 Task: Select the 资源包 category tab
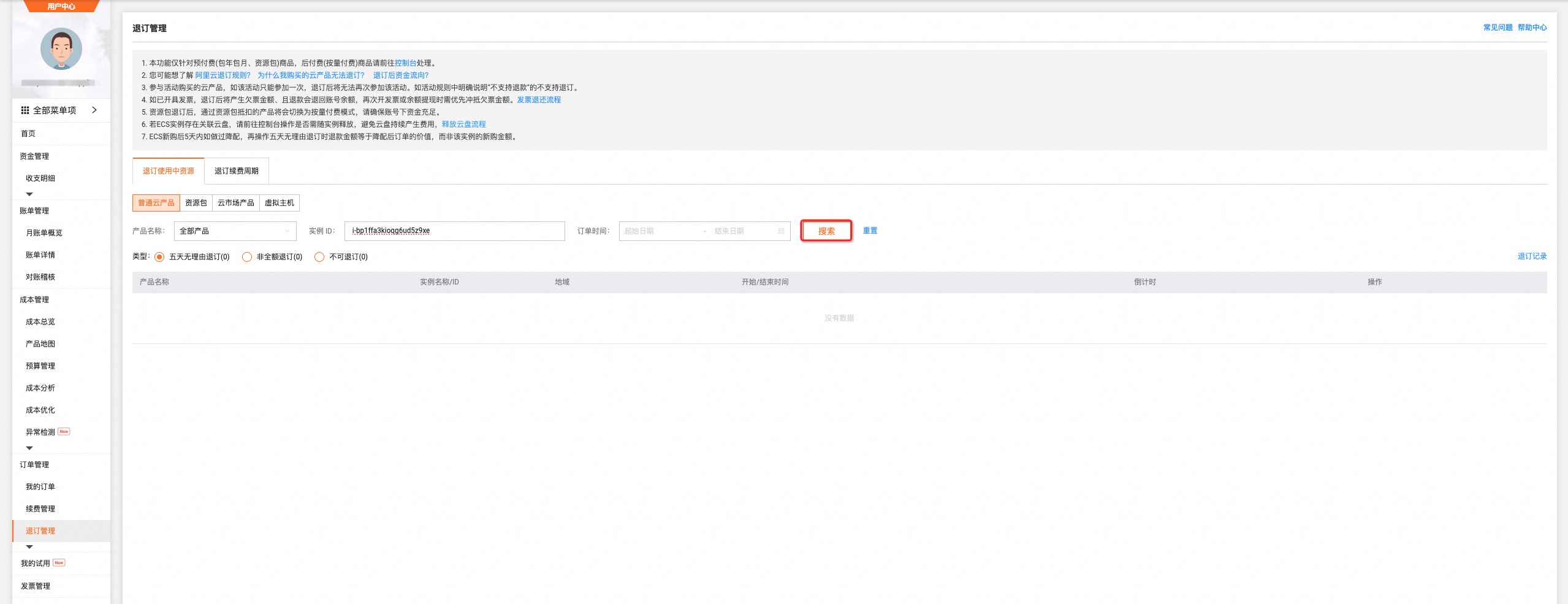pos(196,203)
